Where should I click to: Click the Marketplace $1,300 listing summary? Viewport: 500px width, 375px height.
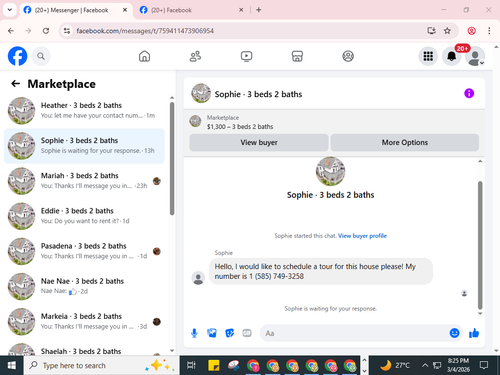point(240,122)
